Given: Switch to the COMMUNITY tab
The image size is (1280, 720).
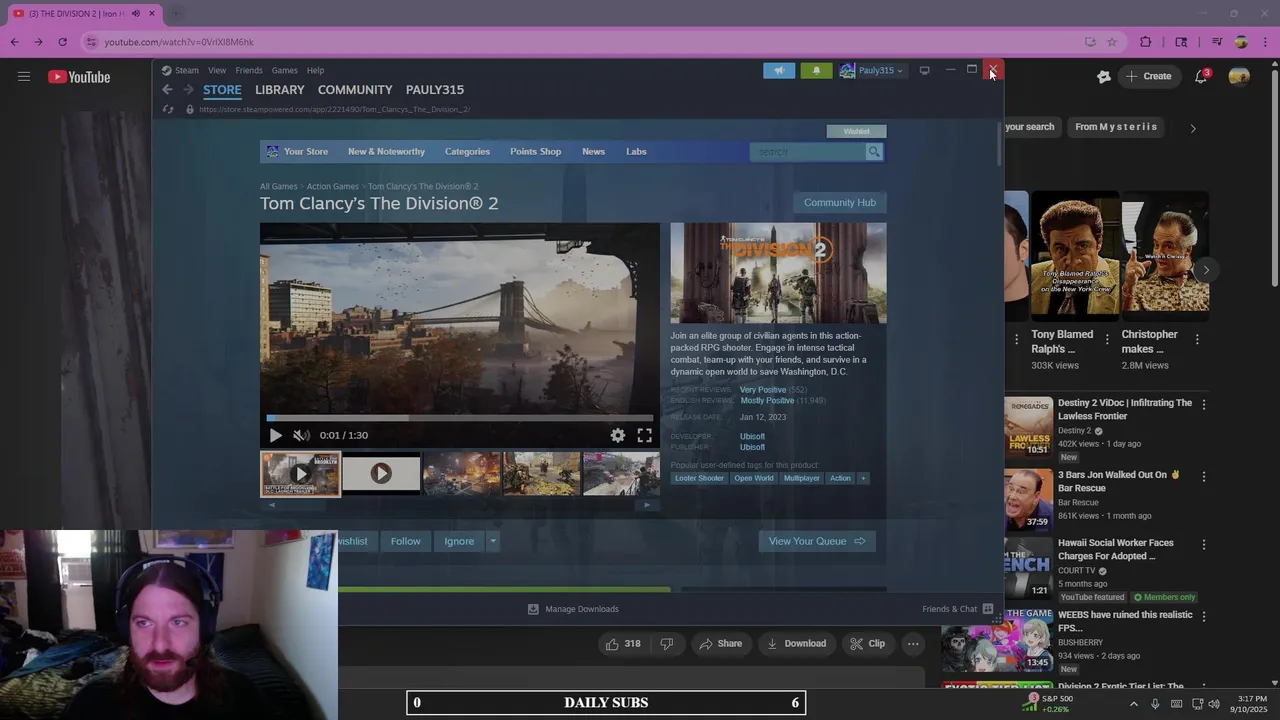Looking at the screenshot, I should coord(355,90).
